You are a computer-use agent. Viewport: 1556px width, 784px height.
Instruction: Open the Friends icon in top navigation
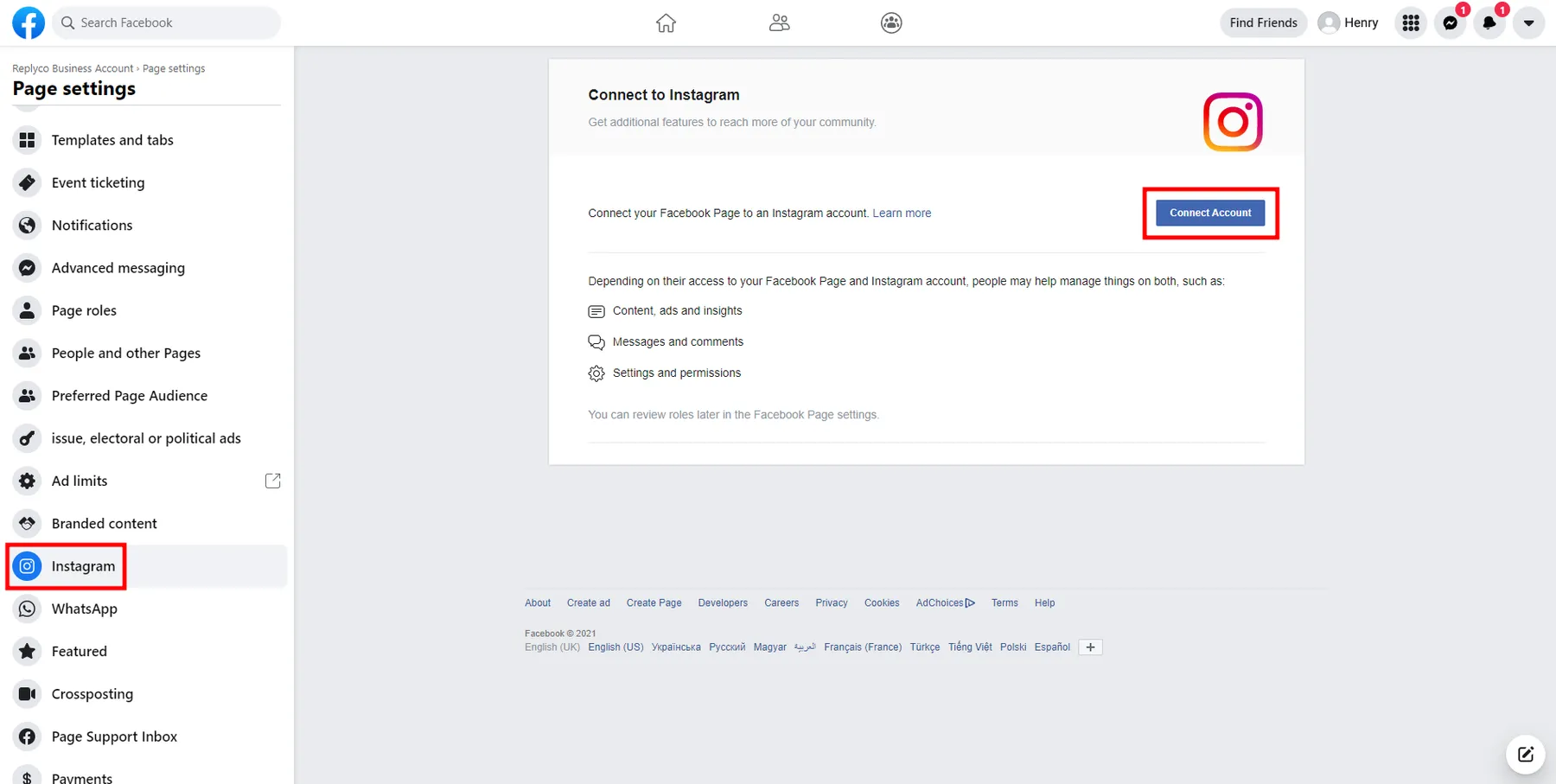[x=779, y=23]
